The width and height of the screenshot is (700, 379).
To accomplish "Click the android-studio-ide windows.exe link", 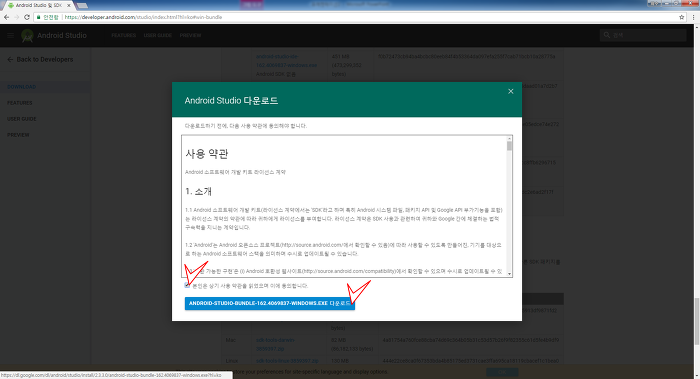I will coord(286,61).
